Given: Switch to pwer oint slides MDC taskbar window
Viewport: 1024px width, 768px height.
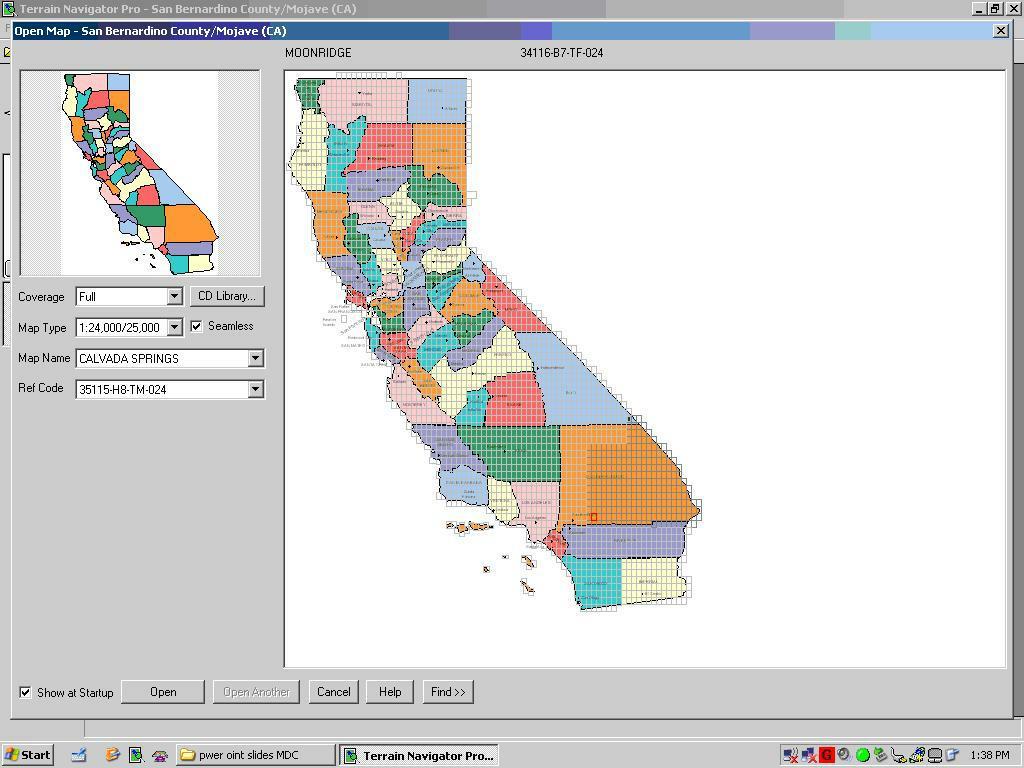Looking at the screenshot, I should [255, 755].
